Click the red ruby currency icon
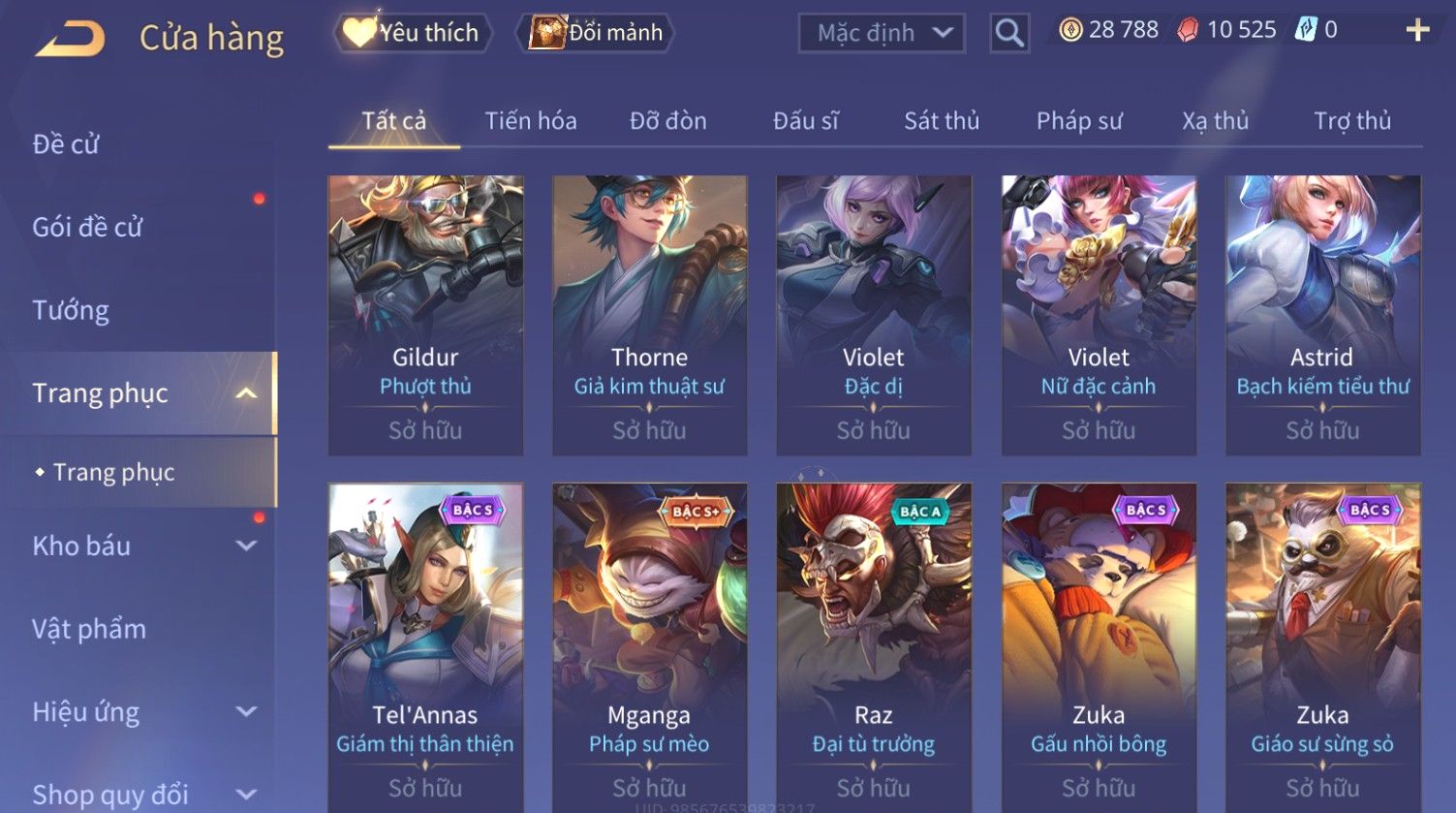Image resolution: width=1456 pixels, height=813 pixels. 1188,31
